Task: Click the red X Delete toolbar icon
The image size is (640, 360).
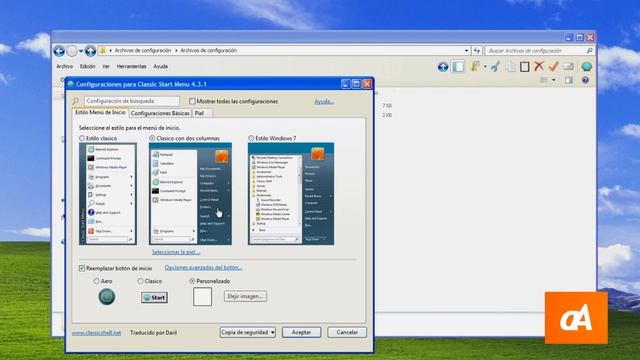Action: (539, 66)
